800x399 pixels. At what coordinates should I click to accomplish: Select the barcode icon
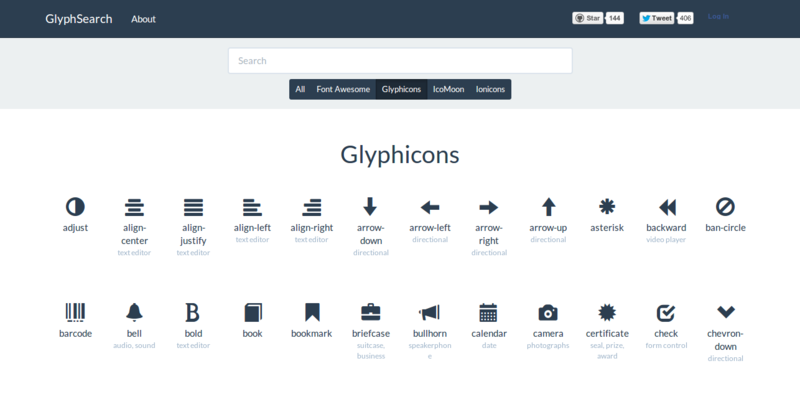pos(75,312)
